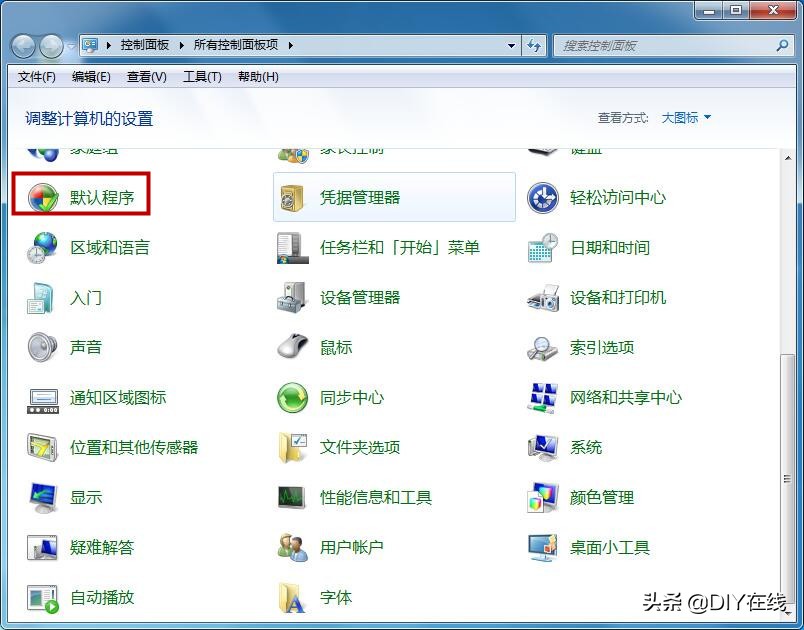
Task: Open the 默认程序 (Default Programs) icon
Action: pos(103,197)
